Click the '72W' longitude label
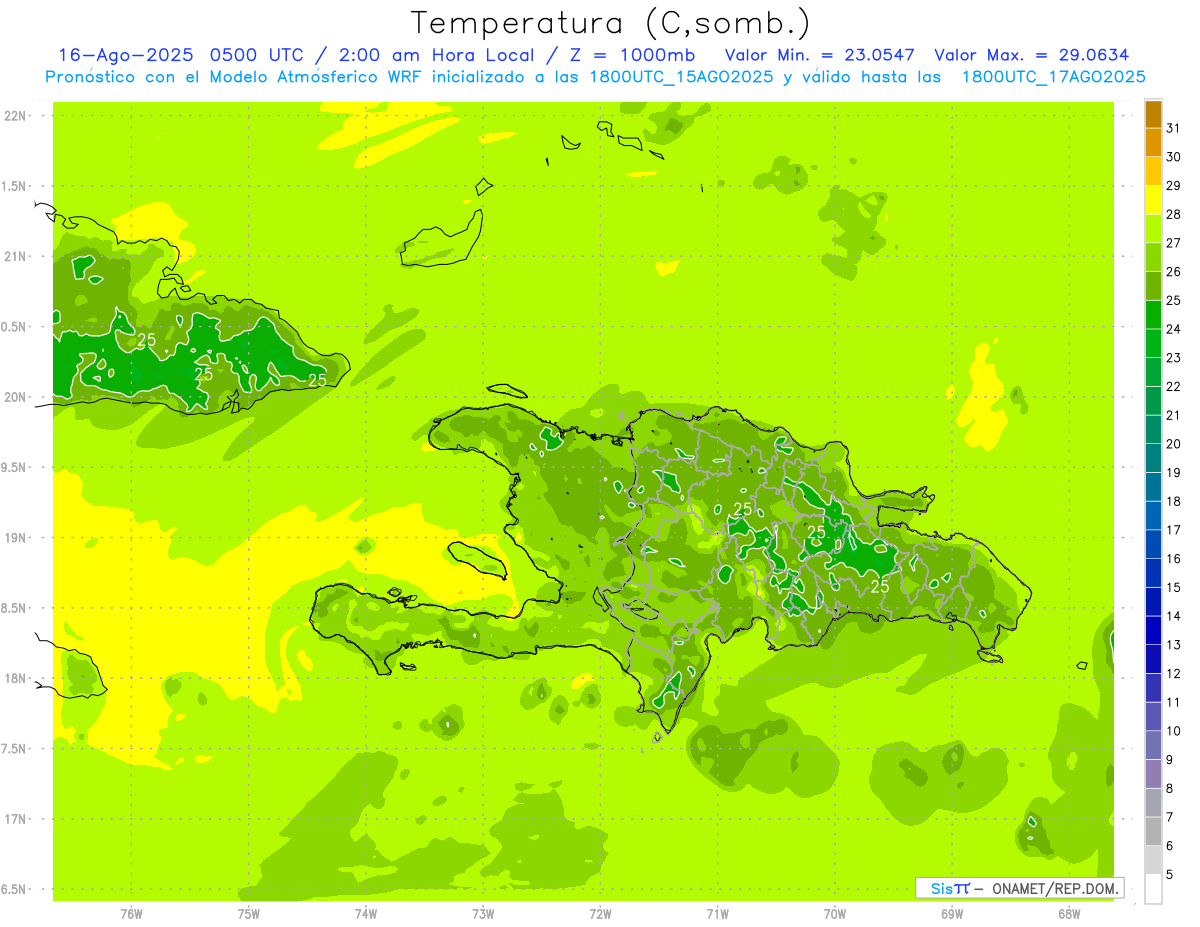 (x=601, y=914)
